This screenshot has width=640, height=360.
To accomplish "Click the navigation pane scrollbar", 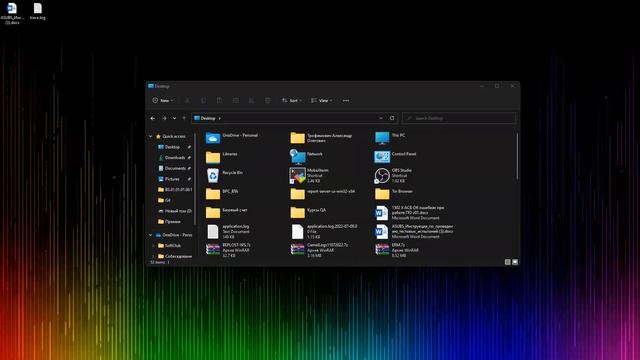I will click(196, 180).
